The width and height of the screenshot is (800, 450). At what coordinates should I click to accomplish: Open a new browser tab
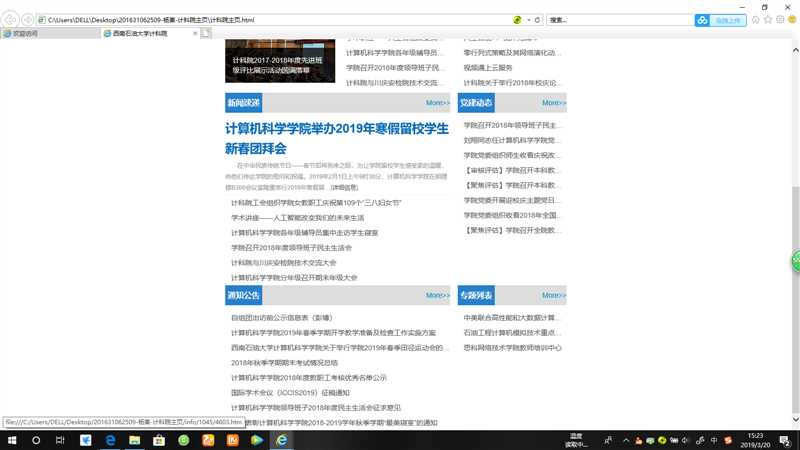(x=205, y=33)
